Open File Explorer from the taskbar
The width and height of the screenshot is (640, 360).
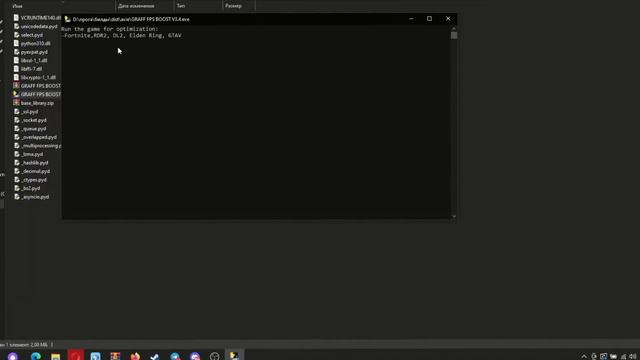[x=56, y=356]
